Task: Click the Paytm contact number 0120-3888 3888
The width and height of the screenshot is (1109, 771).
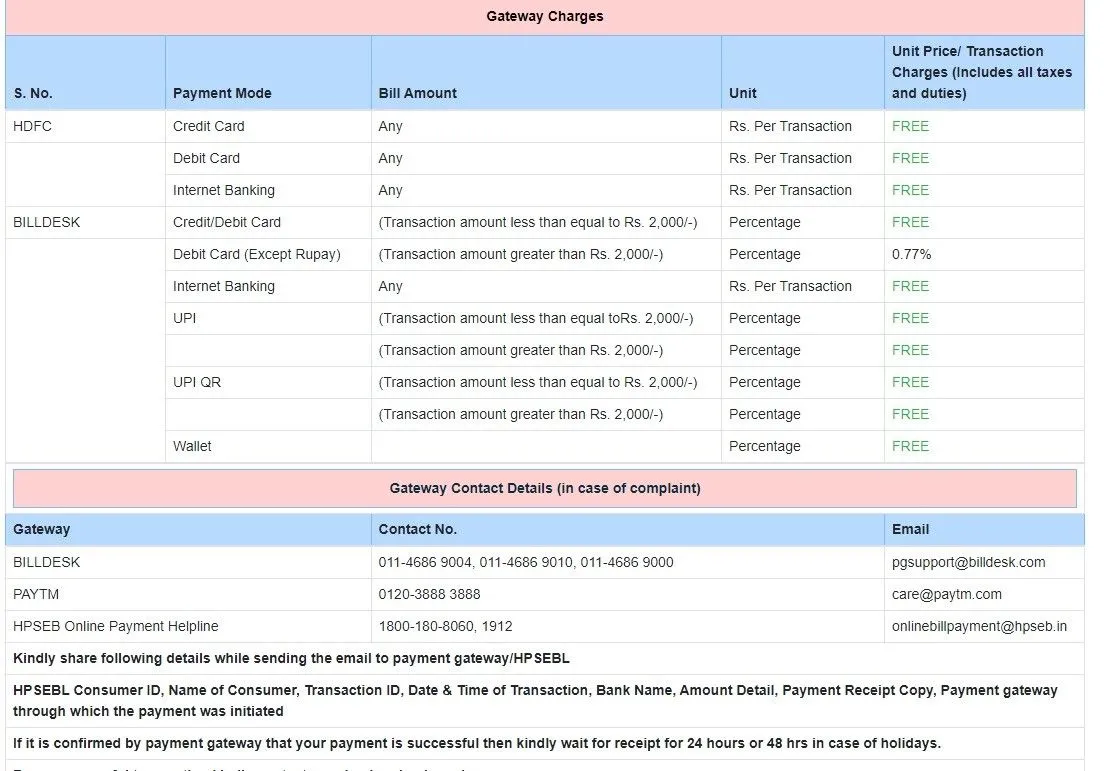Action: click(429, 594)
